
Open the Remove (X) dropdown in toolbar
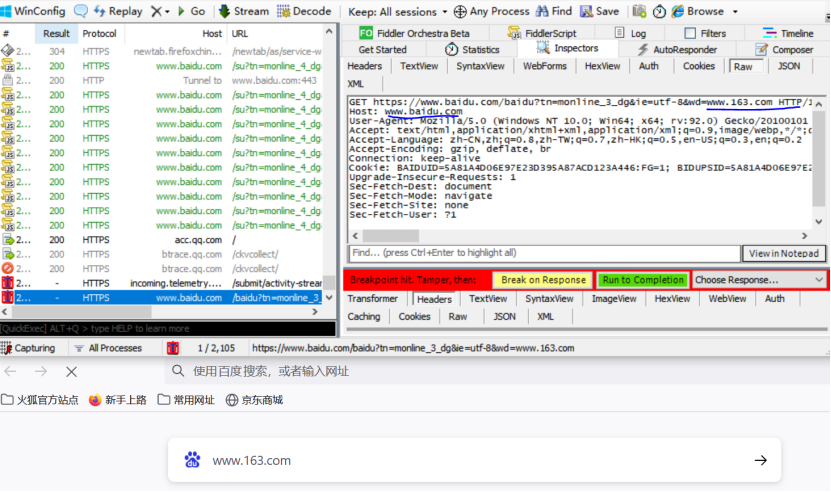[x=160, y=11]
